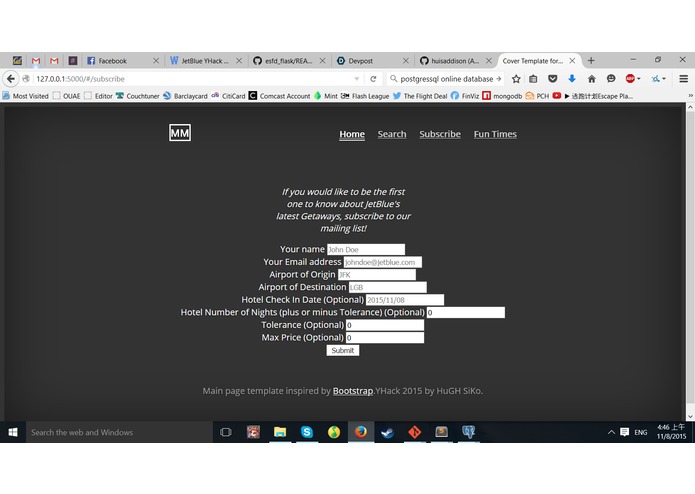Screen dimensions: 695x494
Task: Click the browser back arrow button
Action: (x=11, y=79)
